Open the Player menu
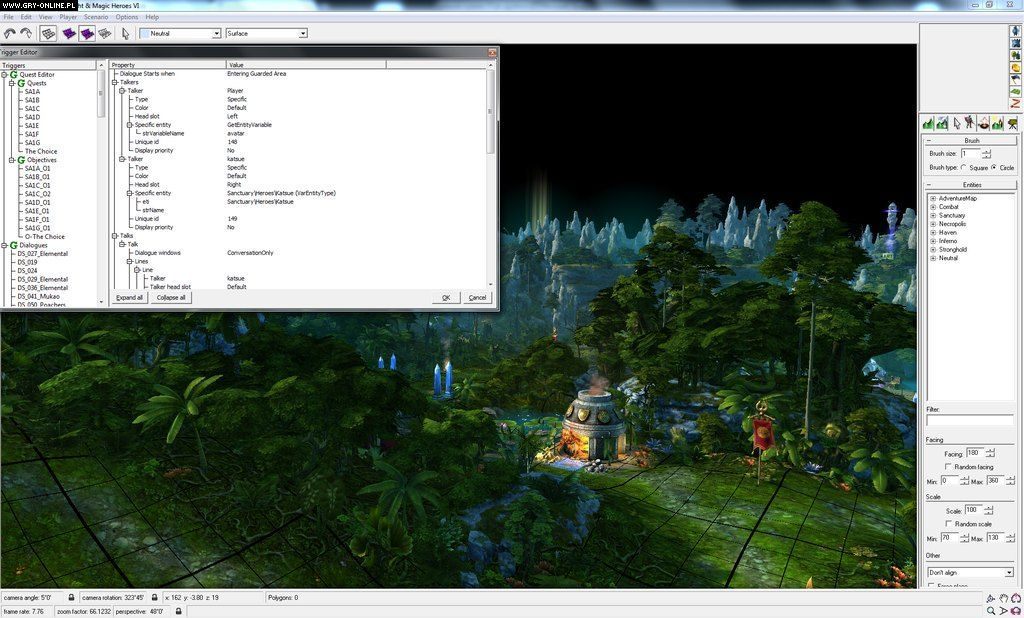Screen dimensions: 1024x618 click(68, 17)
